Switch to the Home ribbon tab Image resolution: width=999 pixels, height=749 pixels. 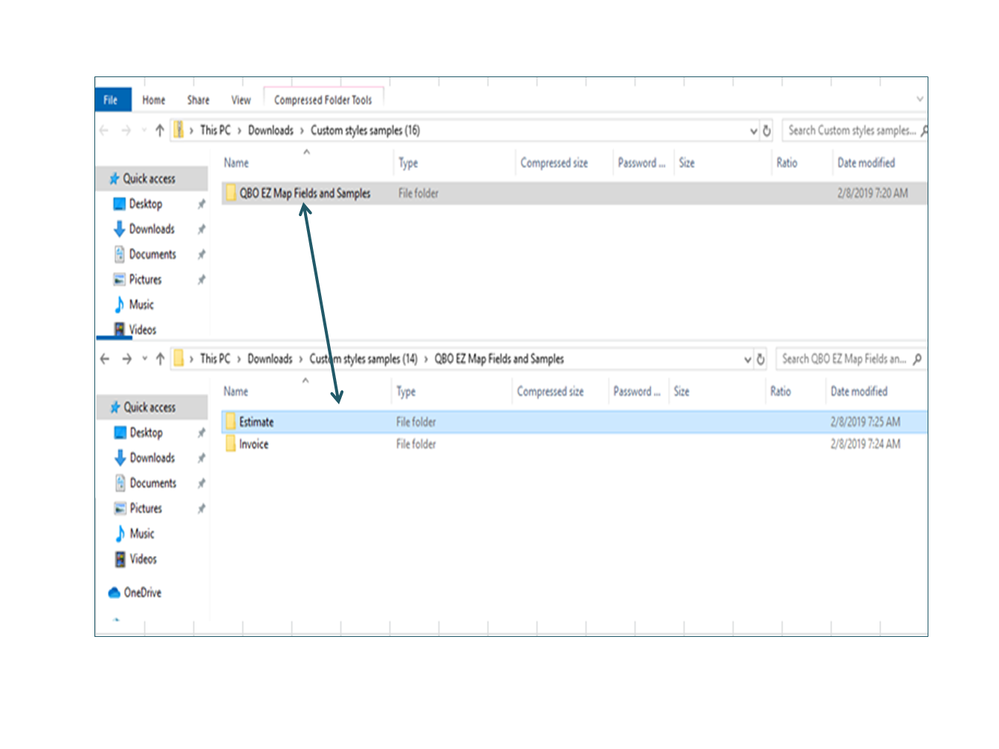(154, 100)
